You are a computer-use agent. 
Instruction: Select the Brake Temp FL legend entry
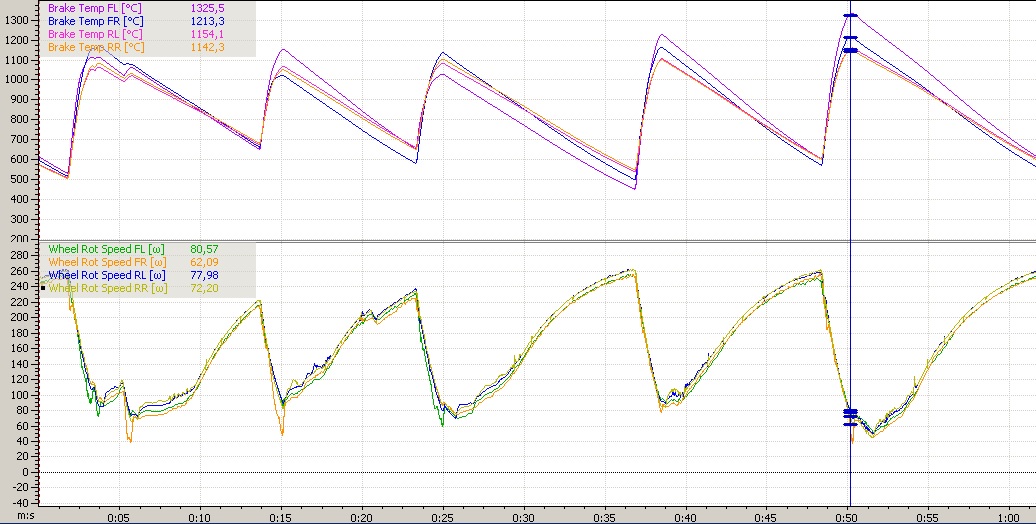[x=96, y=8]
